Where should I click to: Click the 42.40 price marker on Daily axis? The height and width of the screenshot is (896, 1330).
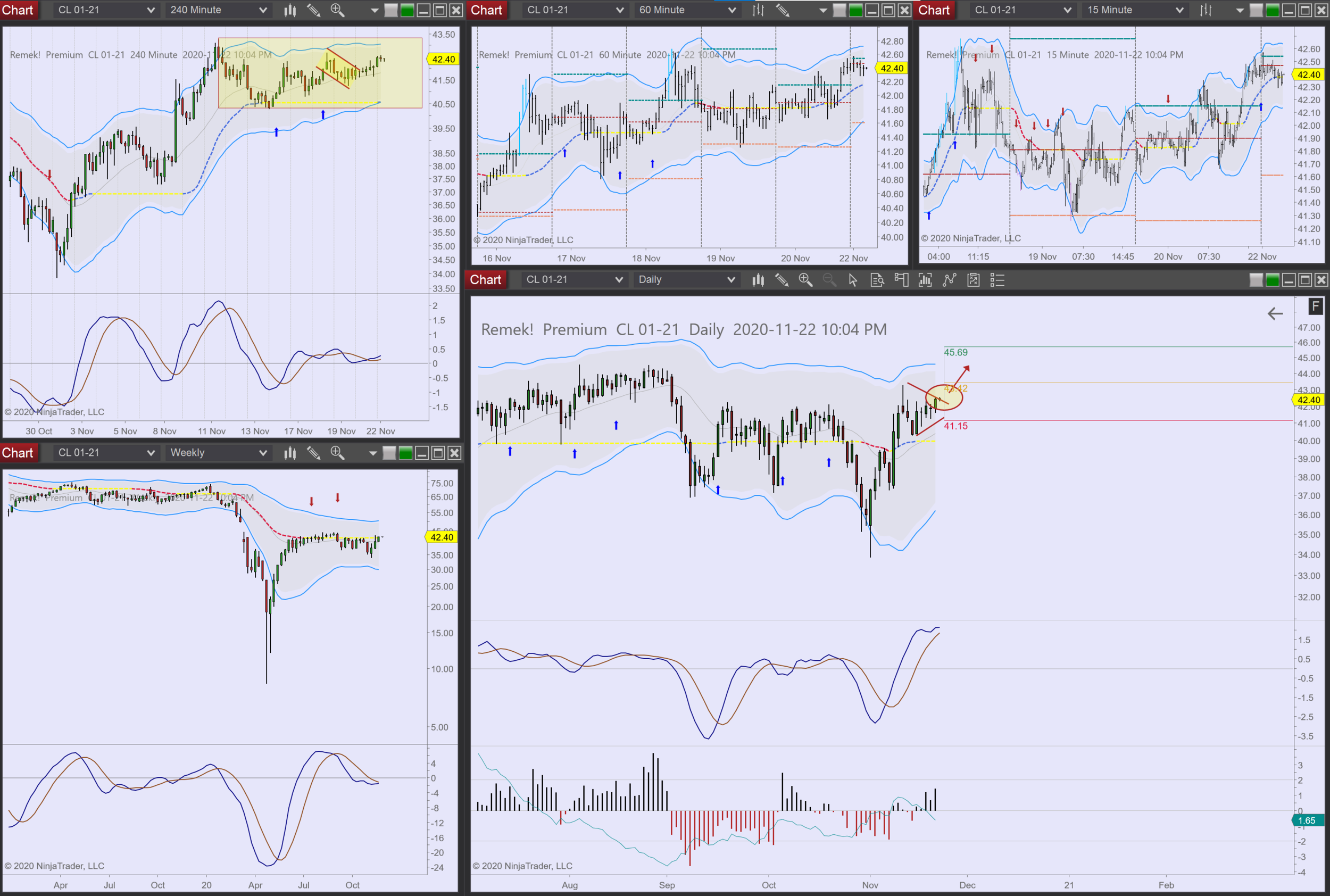click(1308, 400)
